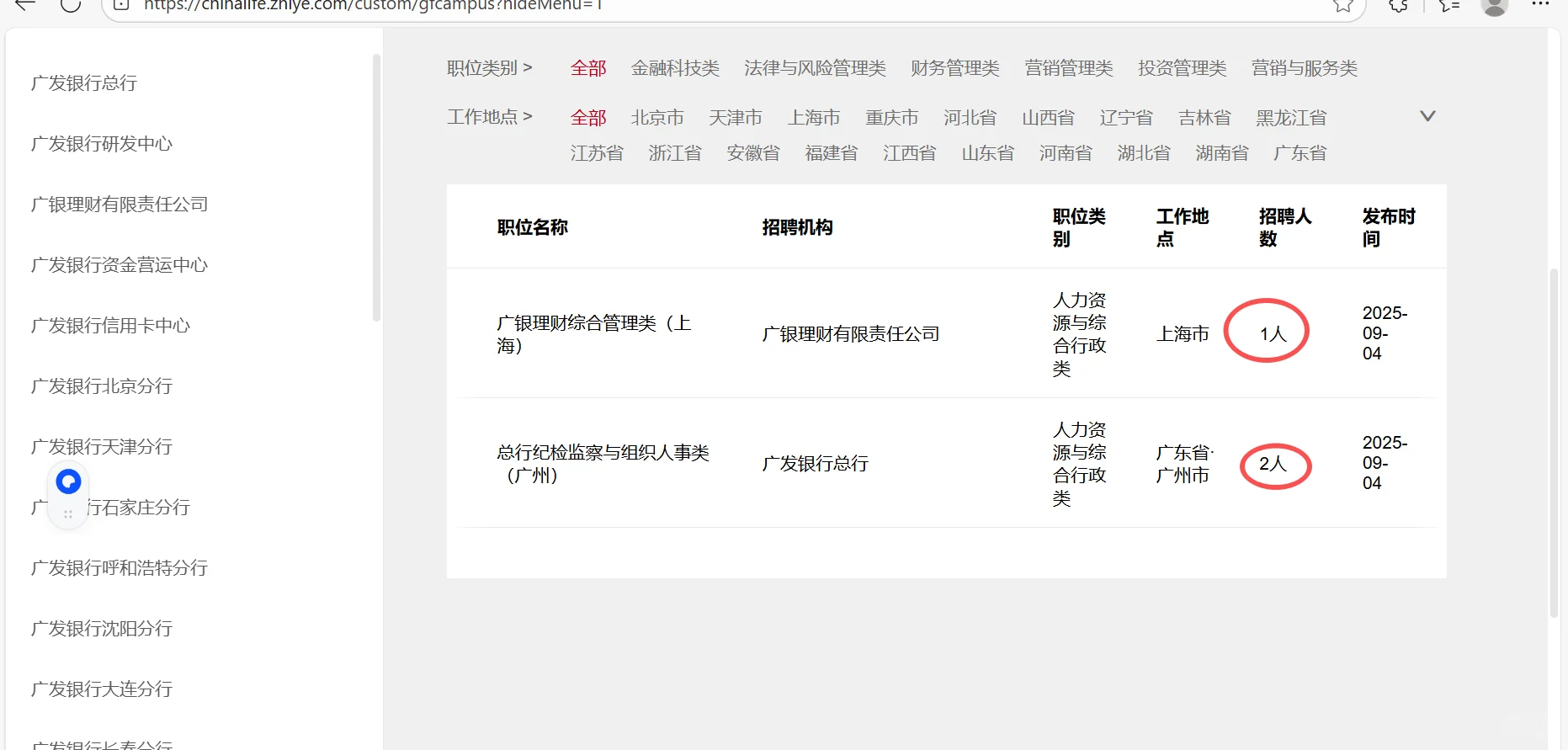This screenshot has height=750, width=1568.
Task: Filter by 财务管理类 category
Action: click(x=955, y=68)
